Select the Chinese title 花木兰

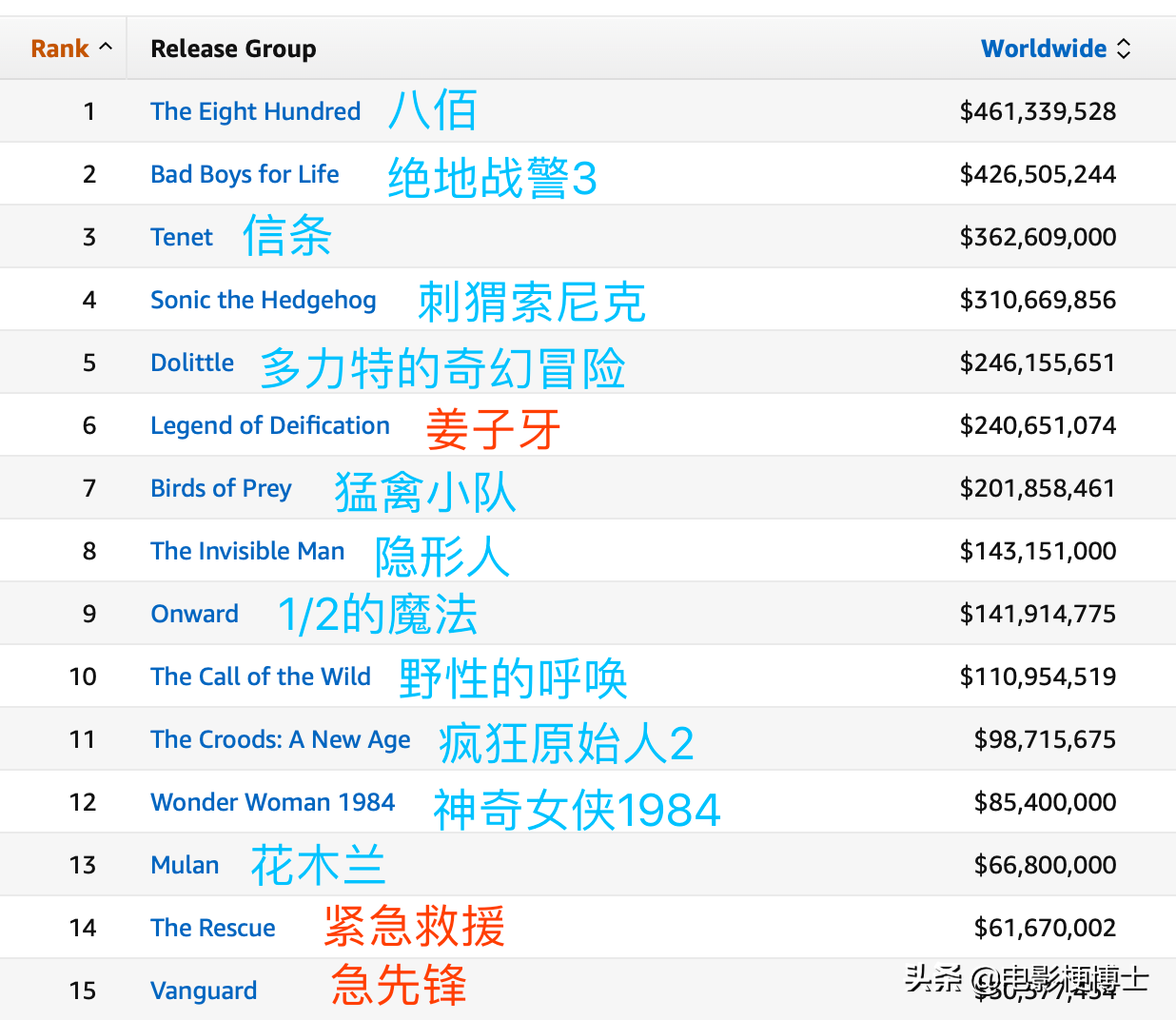point(318,866)
